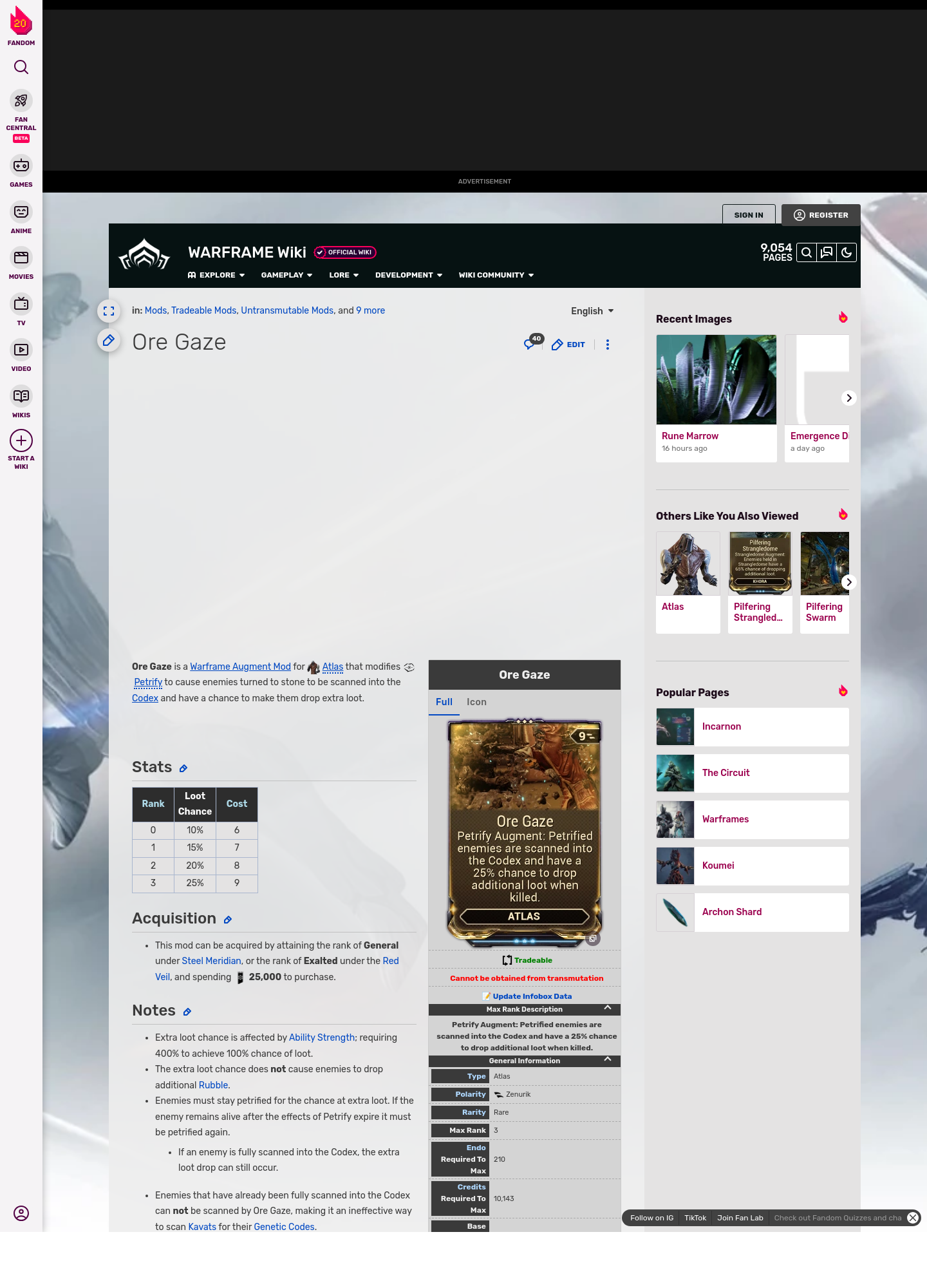Open the Genetic Codes link

[285, 1227]
